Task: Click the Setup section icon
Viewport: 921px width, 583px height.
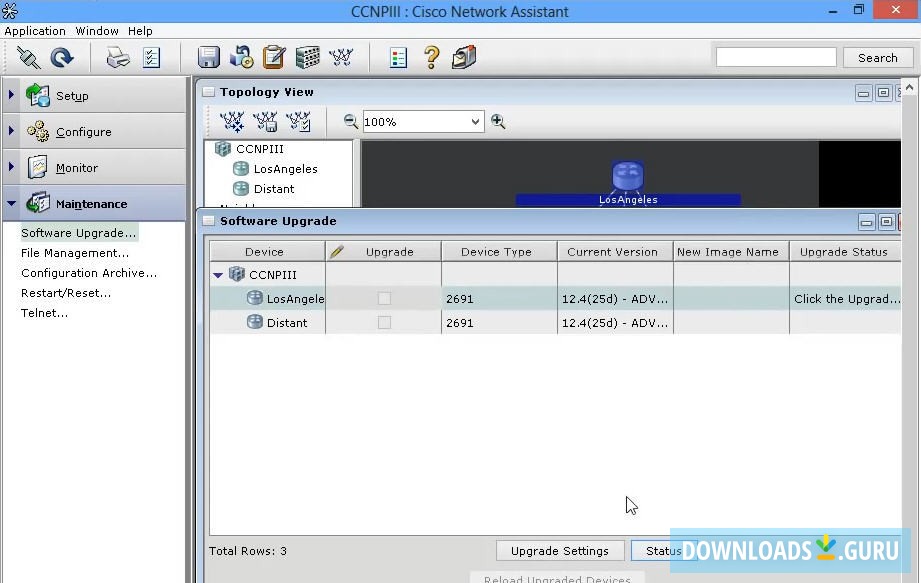Action: click(38, 96)
